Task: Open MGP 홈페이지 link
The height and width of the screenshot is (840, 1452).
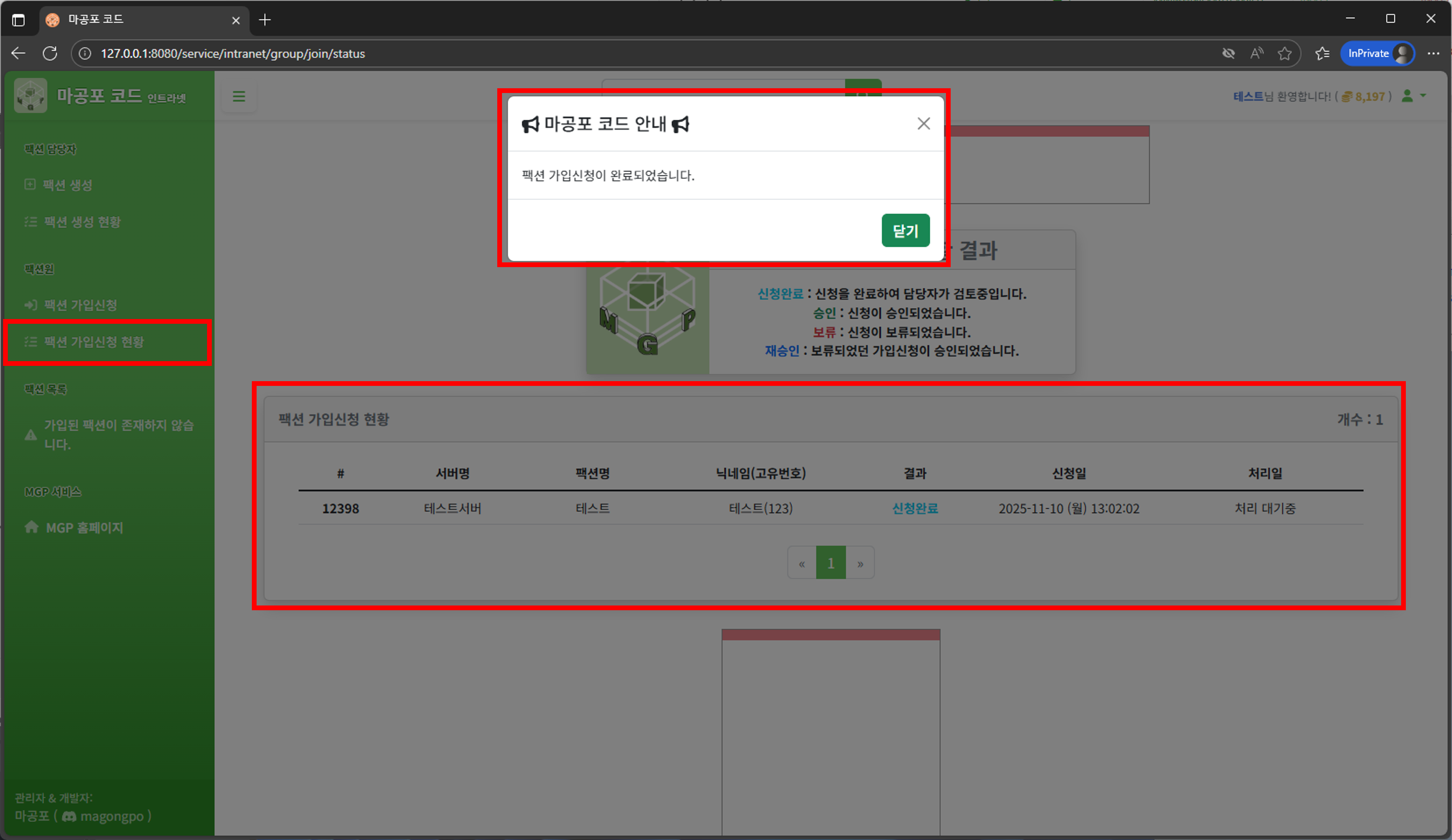Action: [84, 528]
